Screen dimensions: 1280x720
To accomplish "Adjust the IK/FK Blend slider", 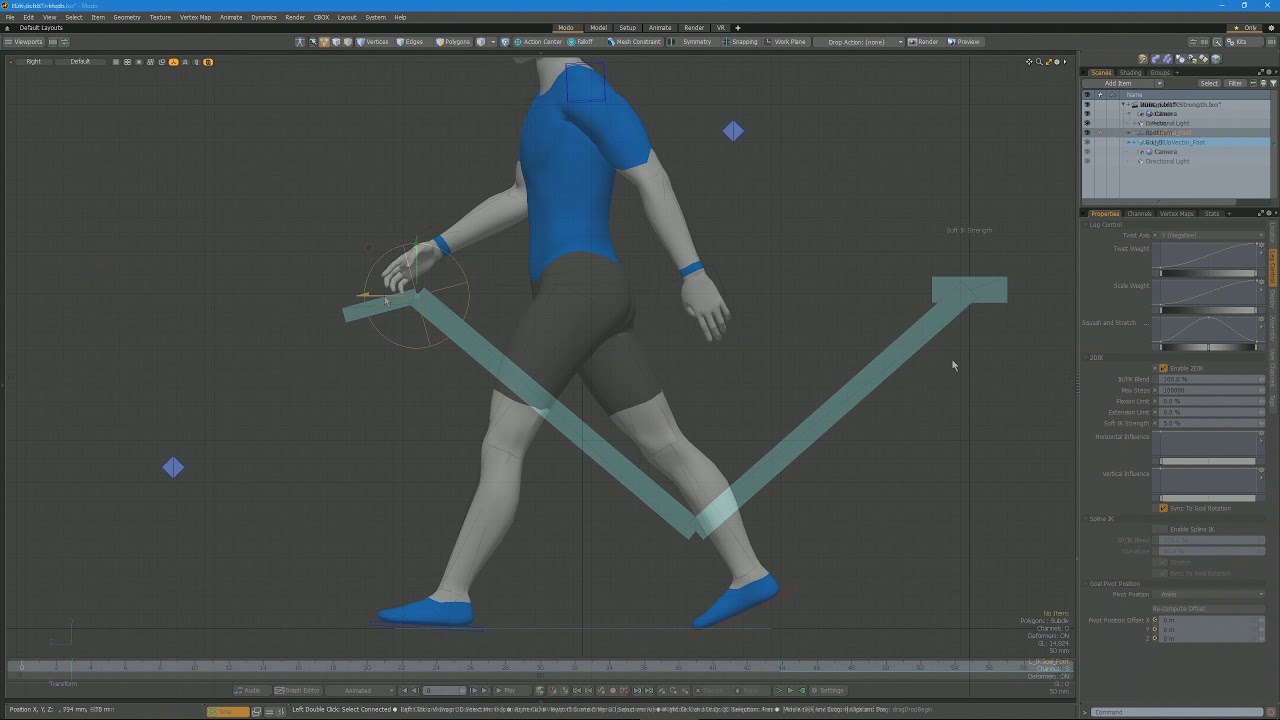I will click(1212, 379).
